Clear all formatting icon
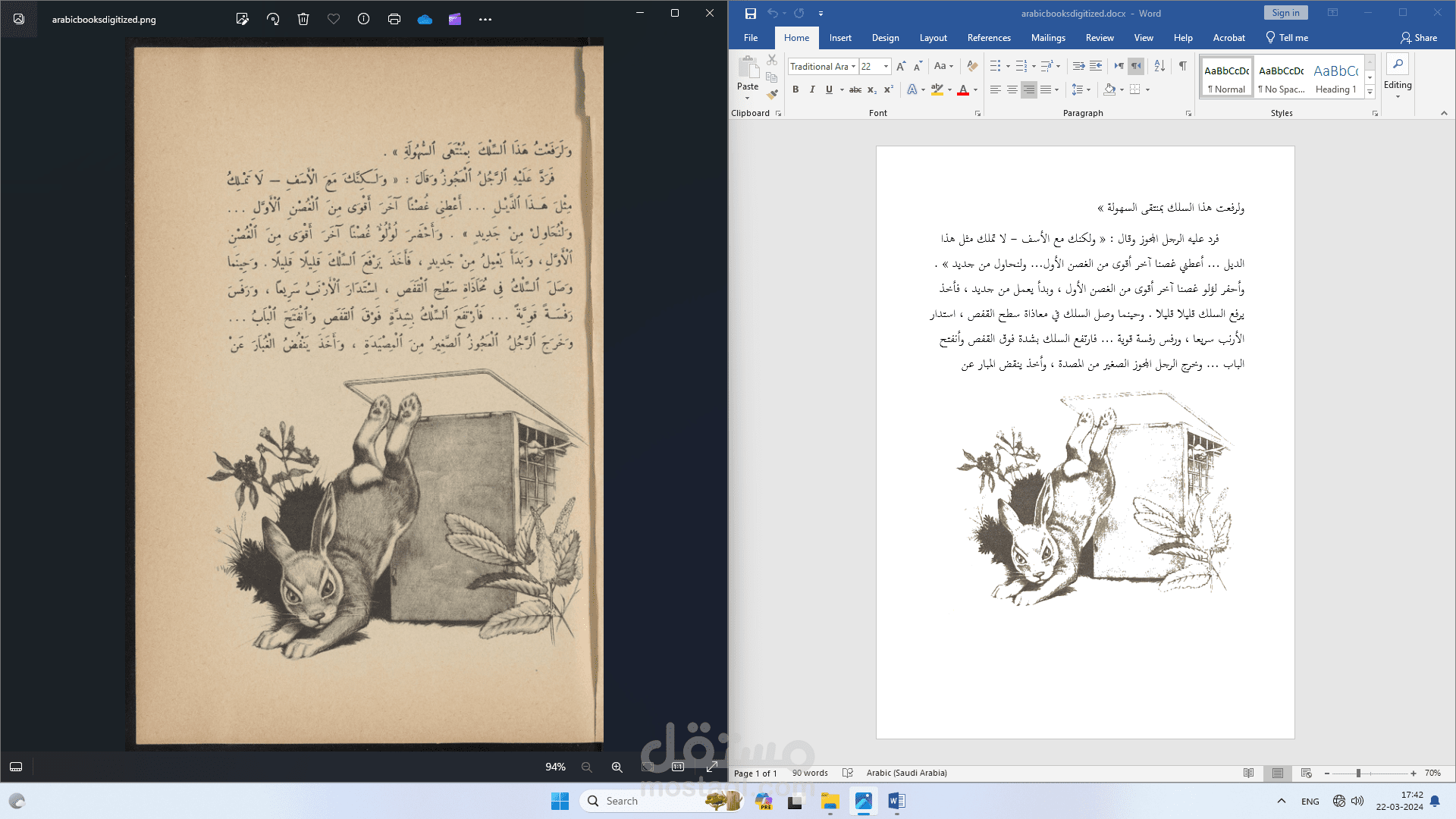Screen dimensions: 1456x819 (972, 67)
